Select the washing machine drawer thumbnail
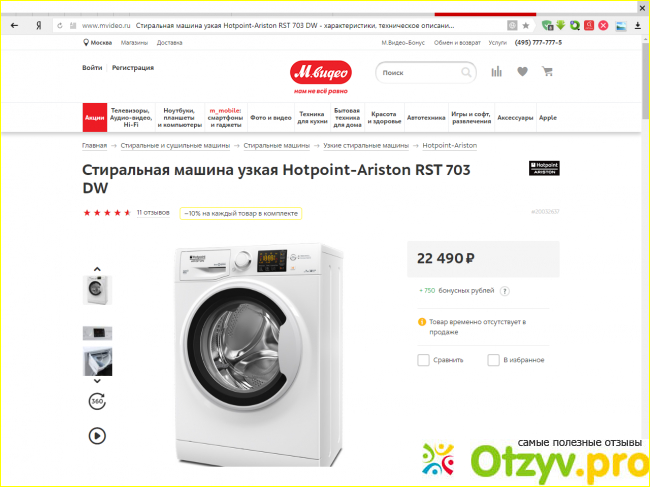650x487 pixels. [97, 361]
